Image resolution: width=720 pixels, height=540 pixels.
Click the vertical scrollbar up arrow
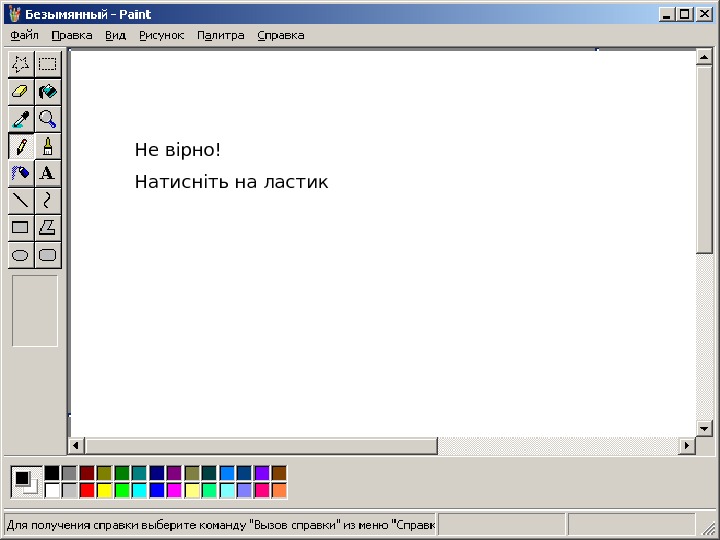704,57
